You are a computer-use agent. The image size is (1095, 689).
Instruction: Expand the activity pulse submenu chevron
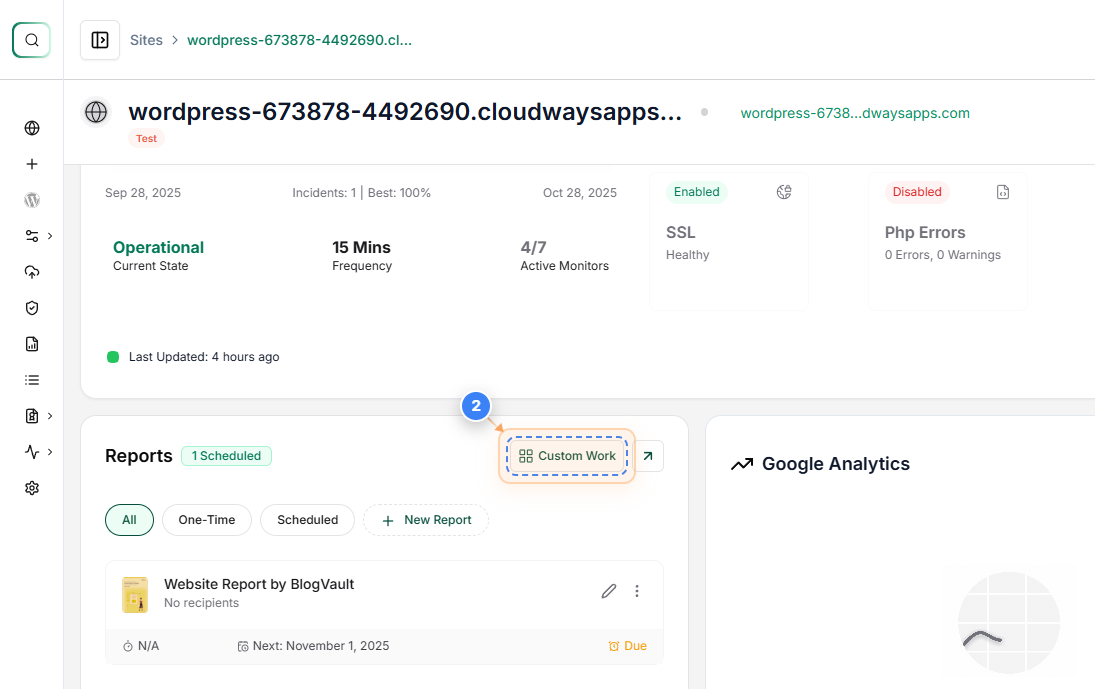click(x=50, y=452)
